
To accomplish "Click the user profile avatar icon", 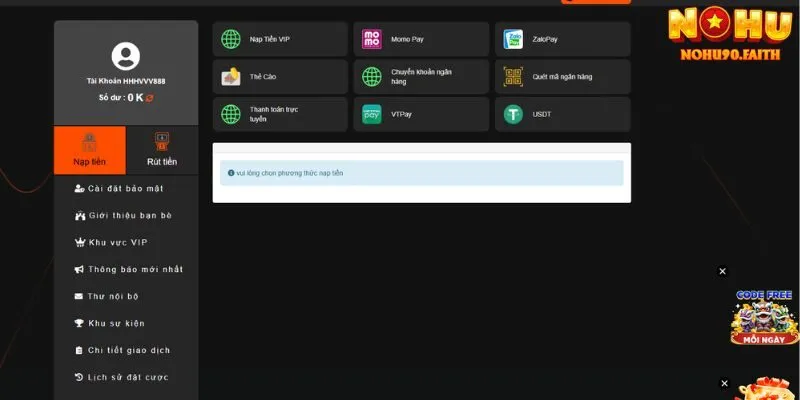I will 126,56.
